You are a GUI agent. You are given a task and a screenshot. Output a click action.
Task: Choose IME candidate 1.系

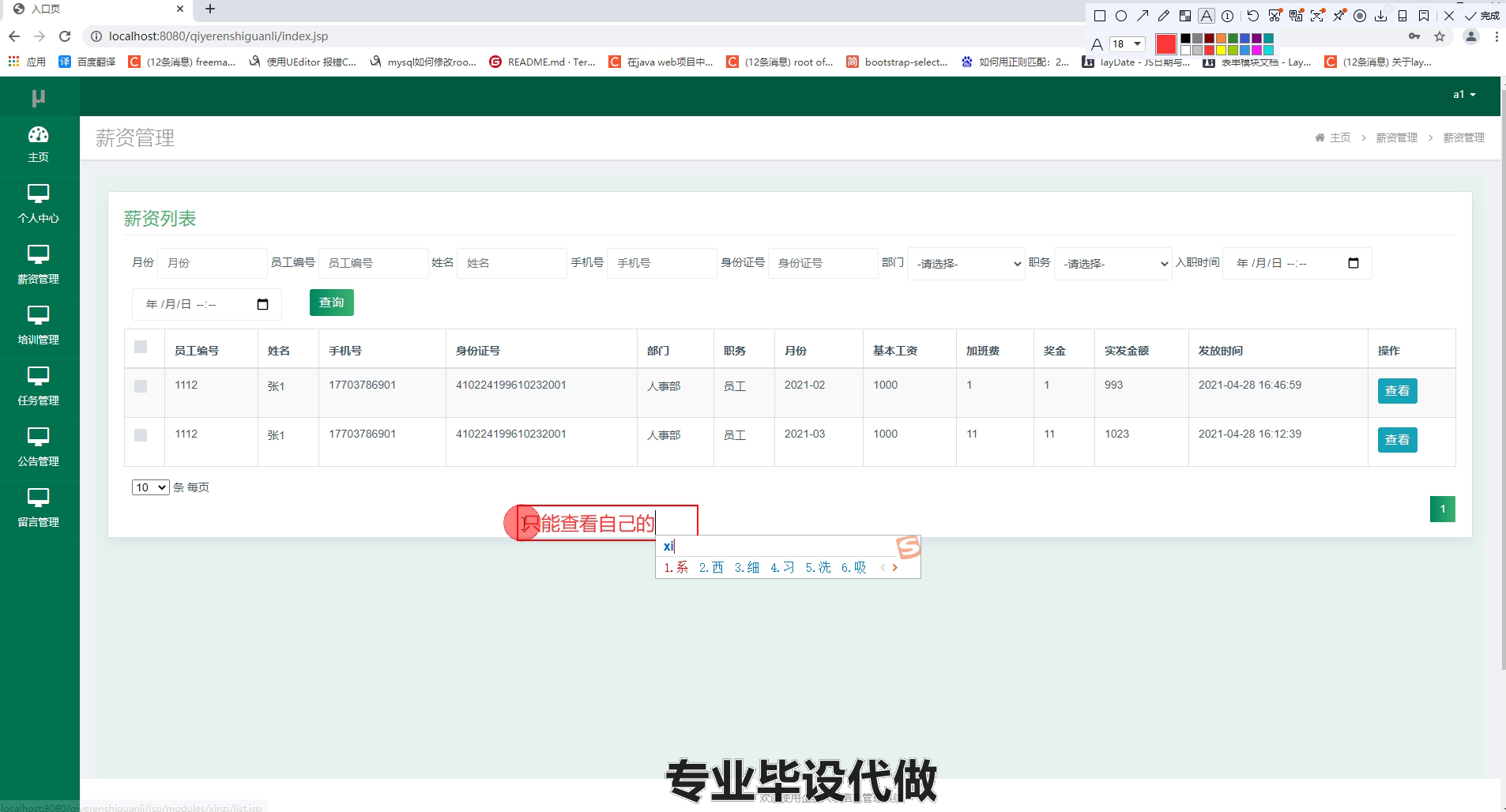(676, 567)
